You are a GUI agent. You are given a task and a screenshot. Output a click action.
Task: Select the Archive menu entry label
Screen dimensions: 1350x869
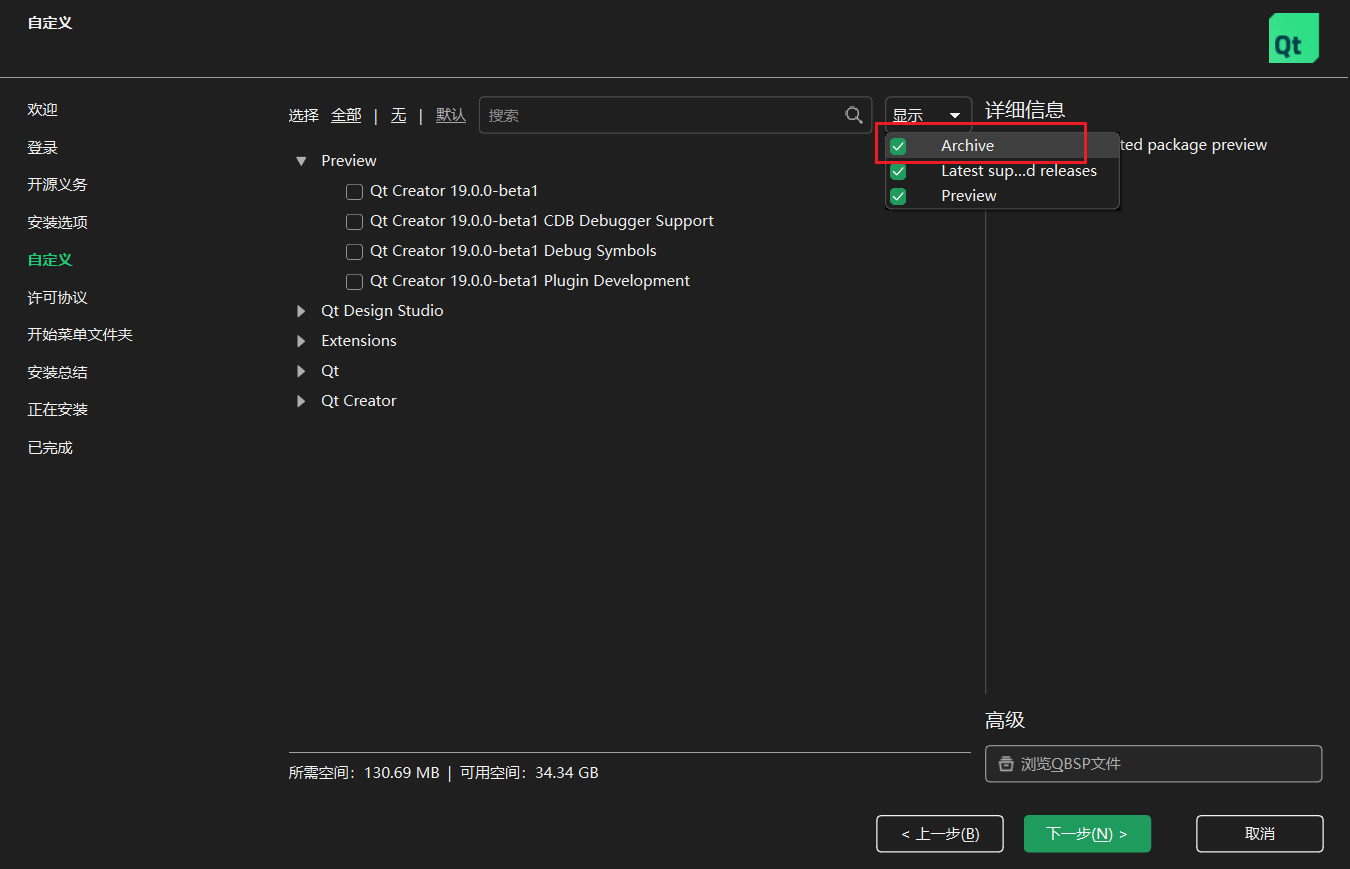[x=967, y=146]
